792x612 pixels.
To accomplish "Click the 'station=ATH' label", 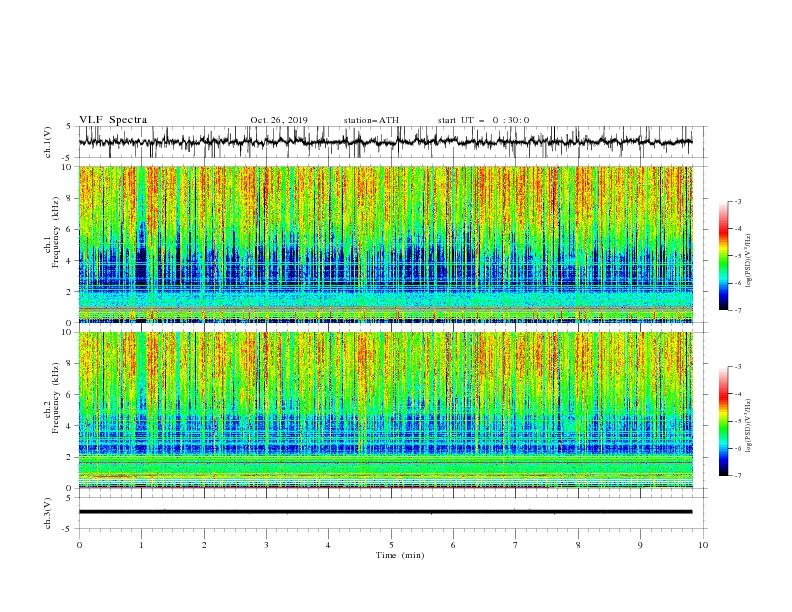I will coord(371,120).
